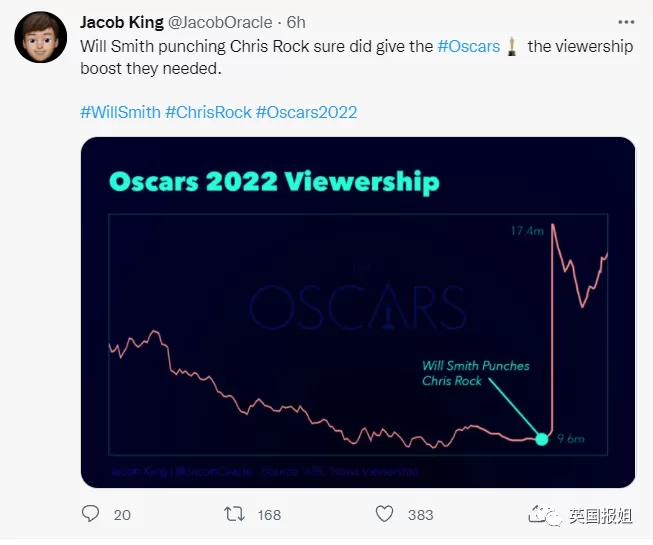Open Jacob King's profile avatar
This screenshot has width=653, height=545.
pos(40,37)
